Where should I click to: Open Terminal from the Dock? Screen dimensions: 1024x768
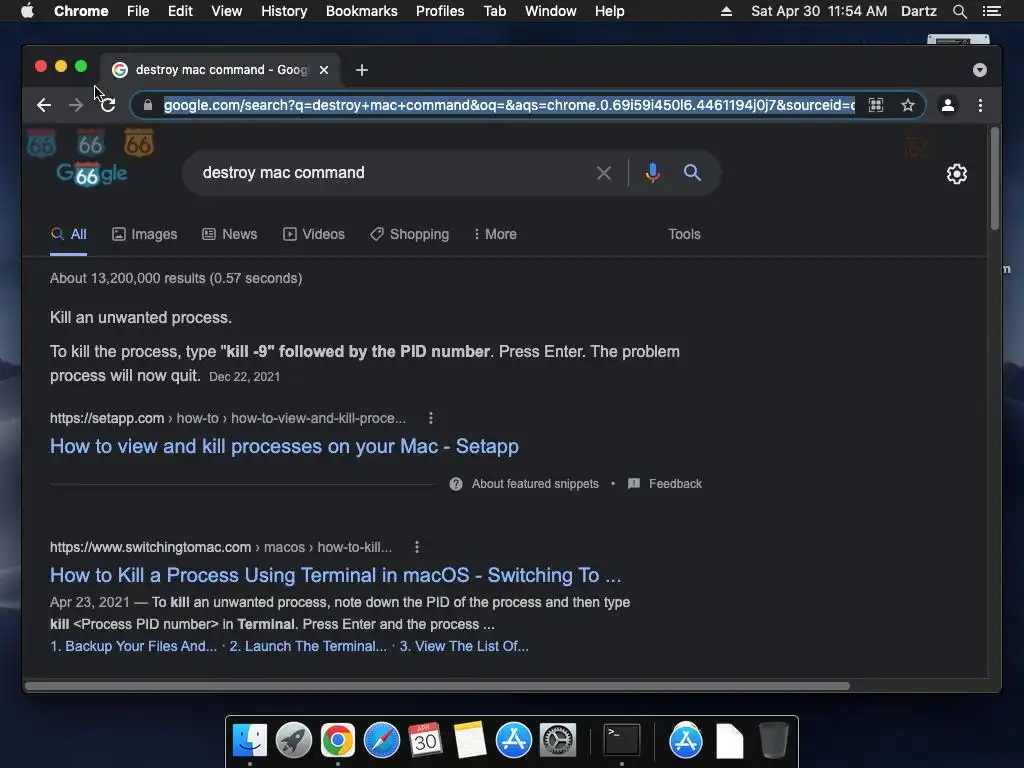pyautogui.click(x=621, y=741)
